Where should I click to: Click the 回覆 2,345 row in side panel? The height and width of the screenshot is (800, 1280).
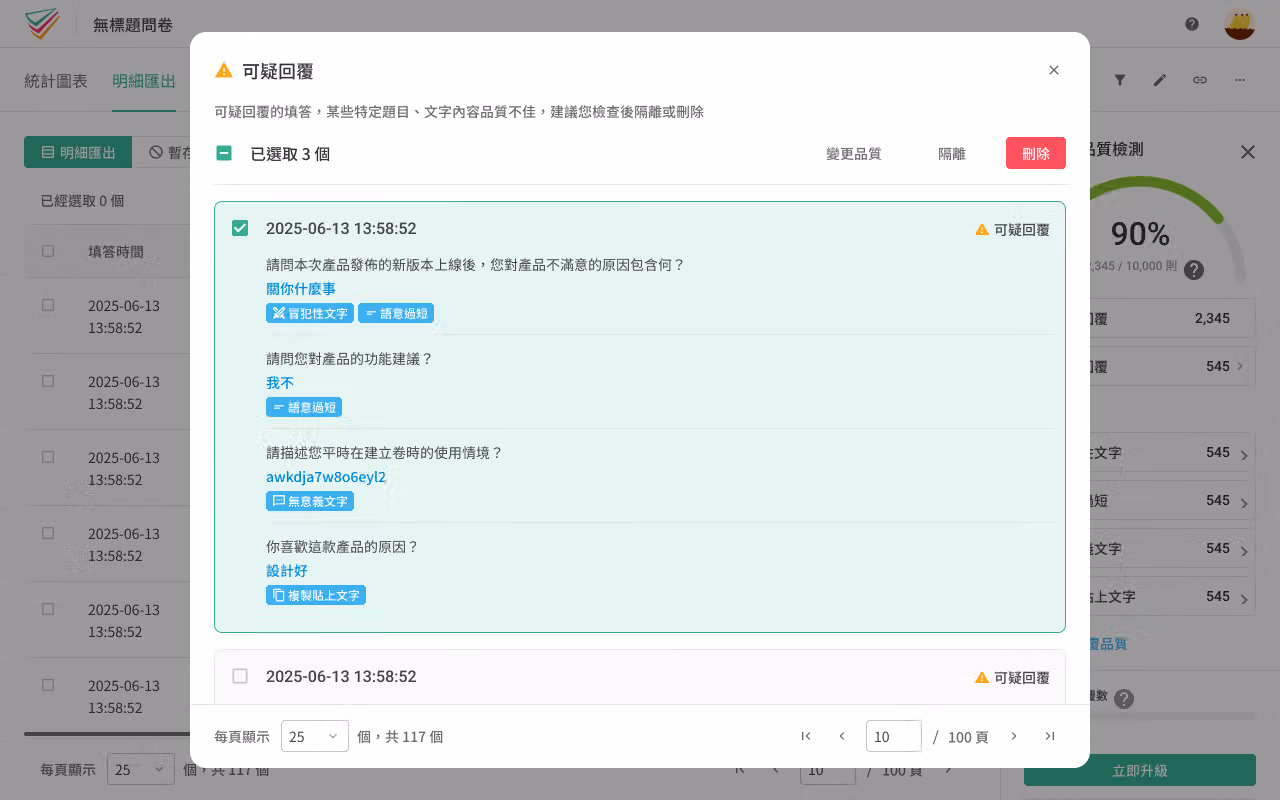[x=1170, y=318]
